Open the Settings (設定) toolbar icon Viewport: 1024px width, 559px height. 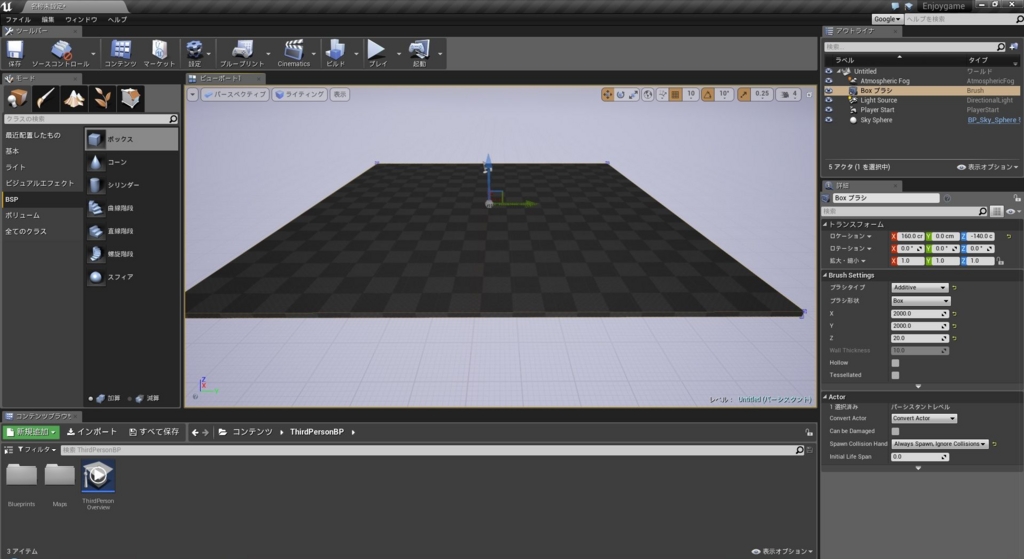[195, 53]
